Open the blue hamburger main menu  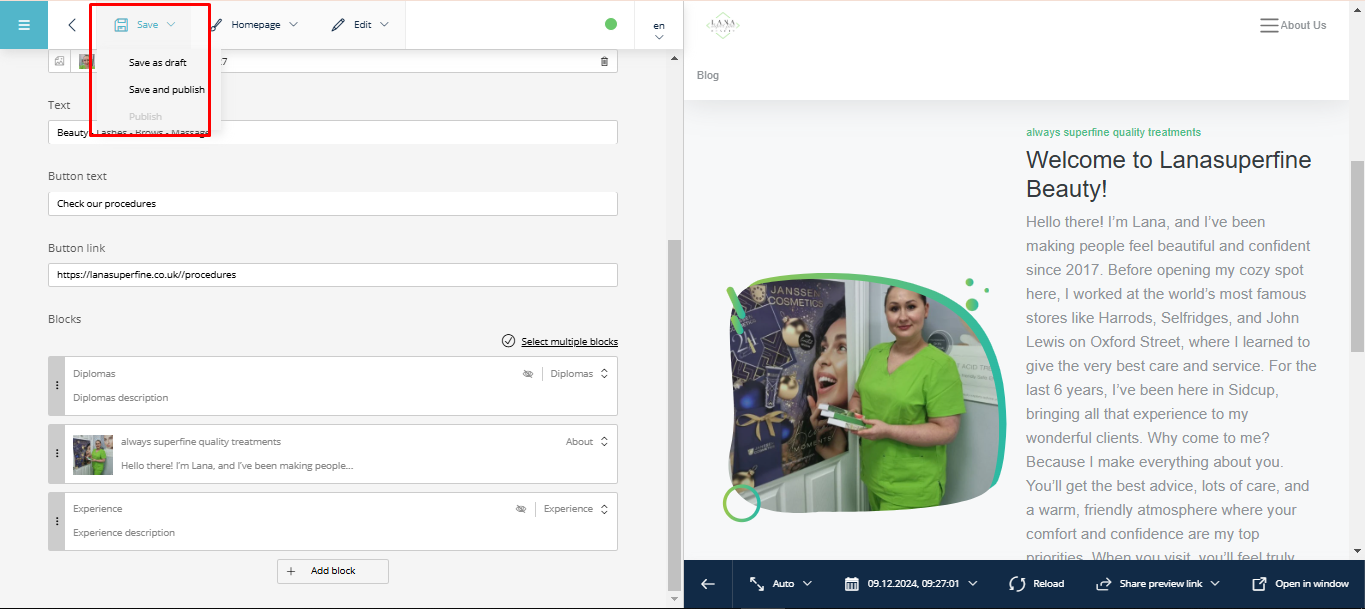[x=24, y=25]
